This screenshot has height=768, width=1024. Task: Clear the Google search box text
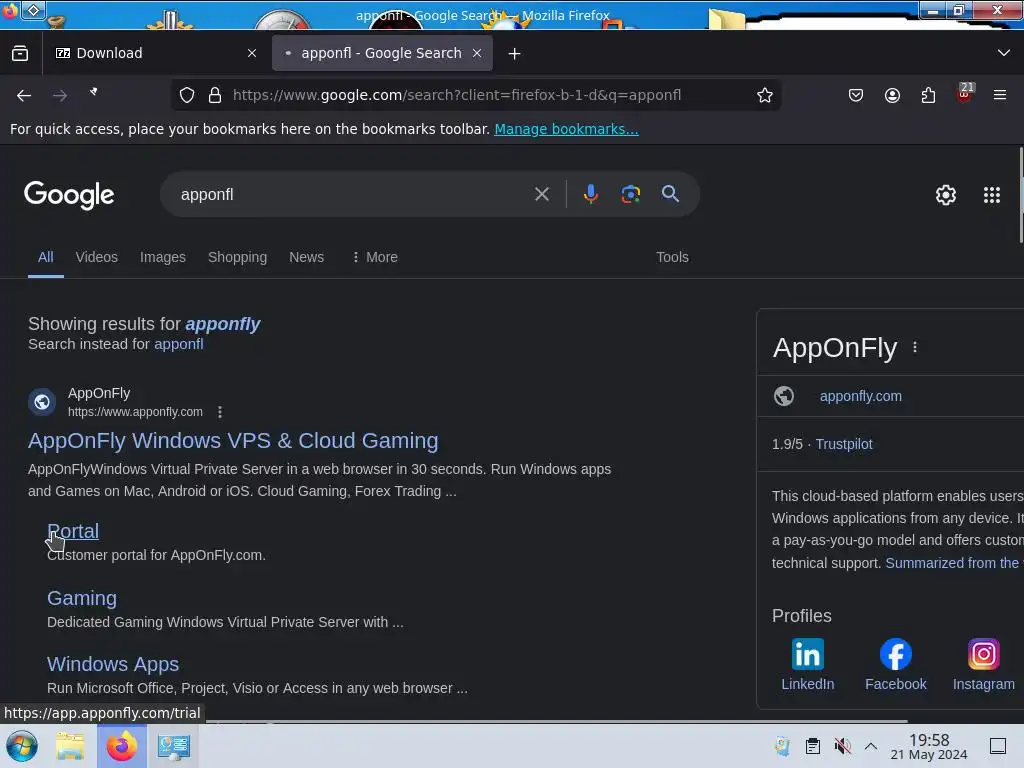coord(541,194)
